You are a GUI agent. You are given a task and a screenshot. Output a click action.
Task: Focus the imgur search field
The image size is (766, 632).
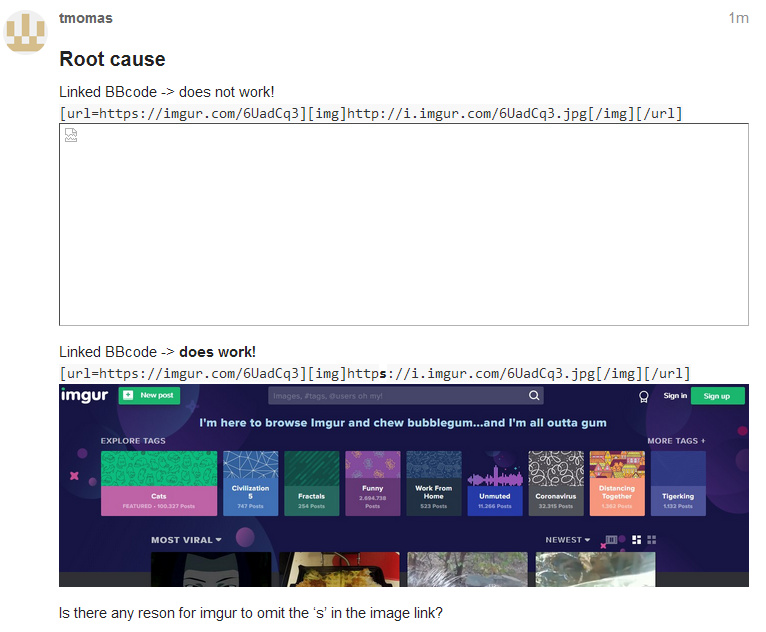coord(405,396)
